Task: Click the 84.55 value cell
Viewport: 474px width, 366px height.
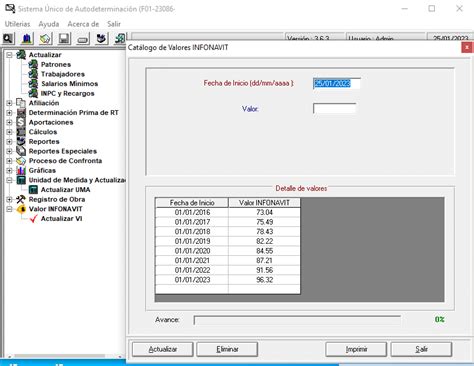Action: pos(264,251)
